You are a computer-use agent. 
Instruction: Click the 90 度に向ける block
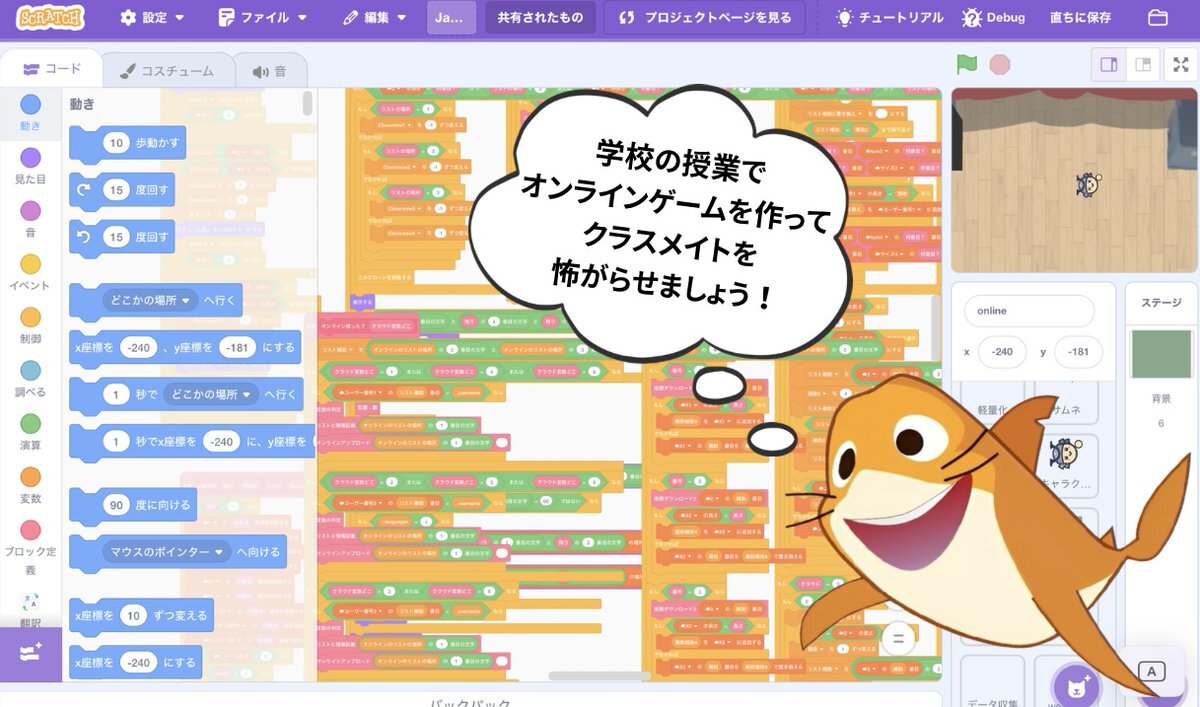[x=133, y=505]
